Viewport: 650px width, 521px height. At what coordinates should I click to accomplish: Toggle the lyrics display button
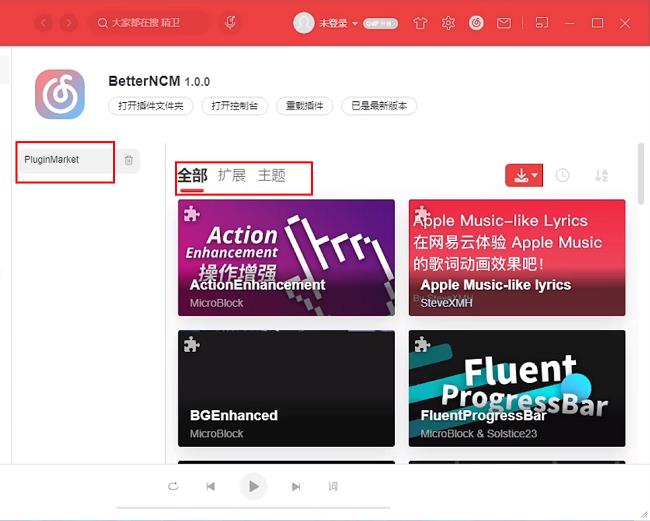point(333,486)
